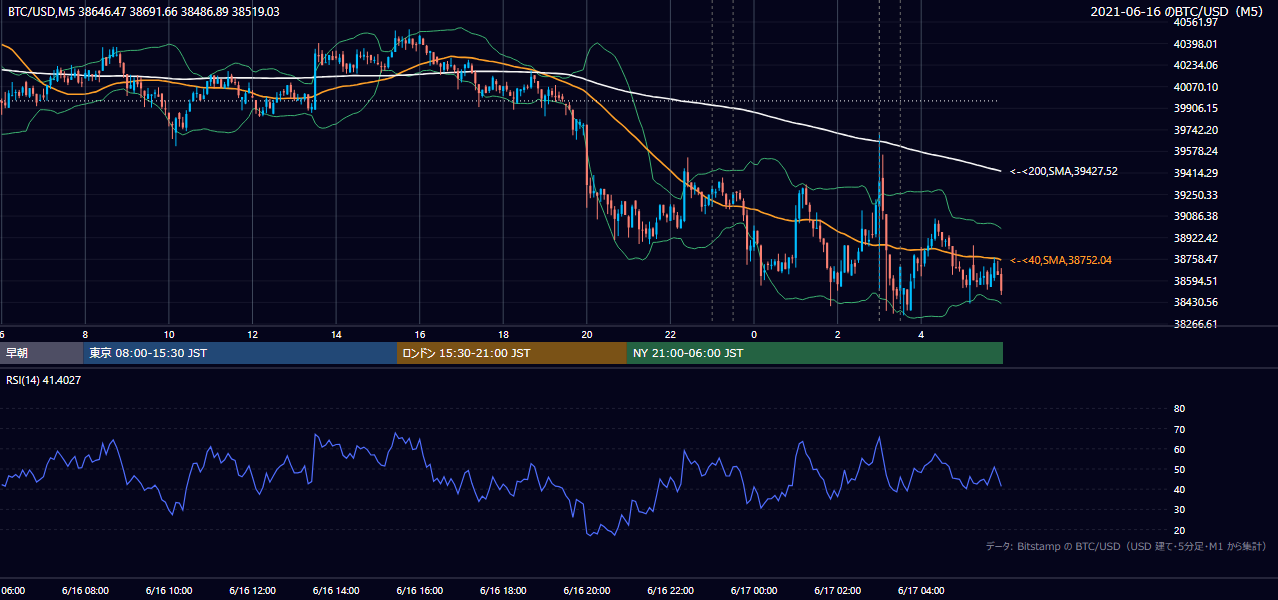Select the NY 21:00-06:00 JST session bar
This screenshot has height=600, width=1278.
(815, 353)
